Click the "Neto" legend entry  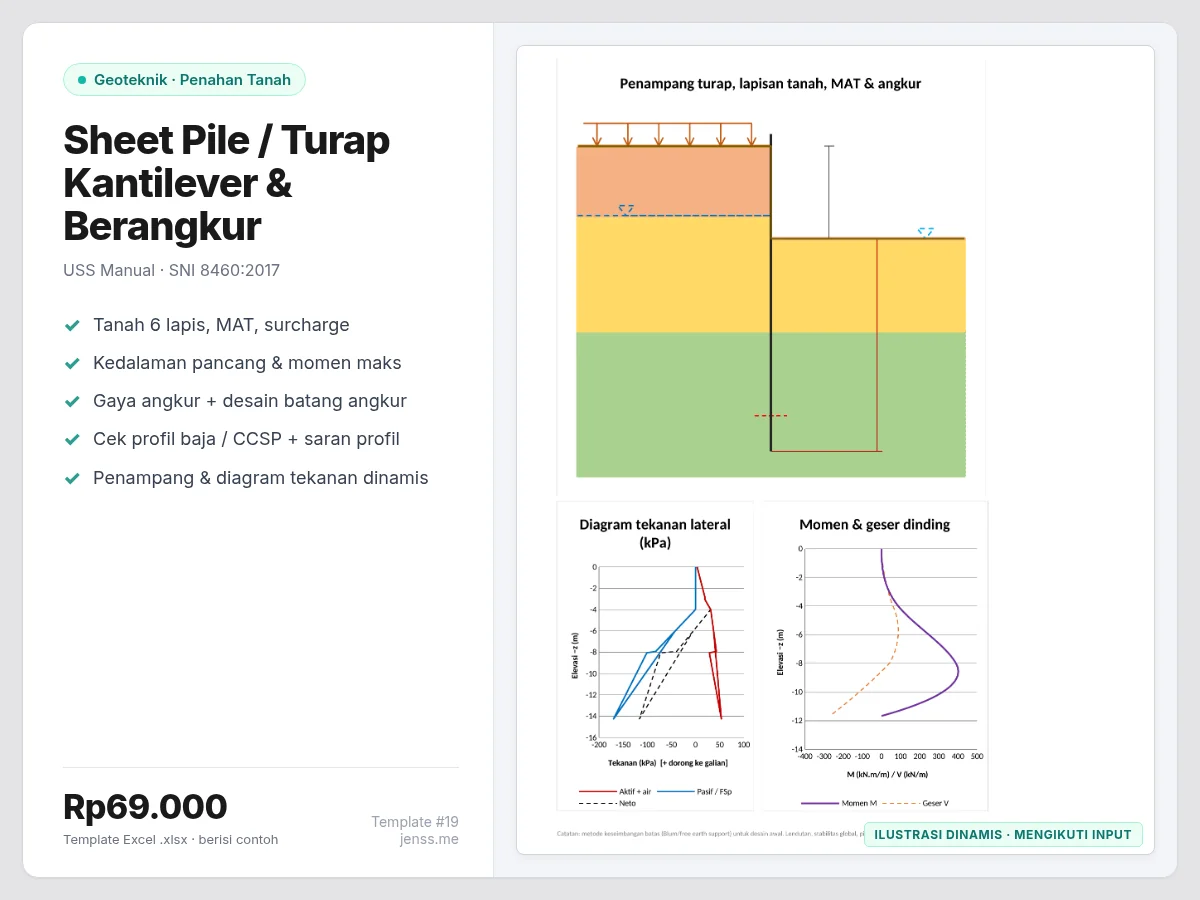pos(607,803)
